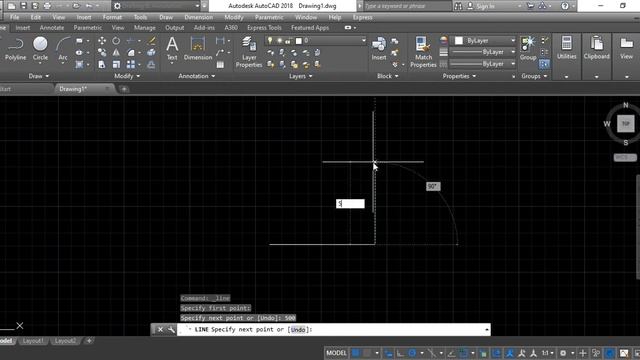This screenshot has width=640, height=360.
Task: Open the Utilities panel
Action: (x=567, y=48)
